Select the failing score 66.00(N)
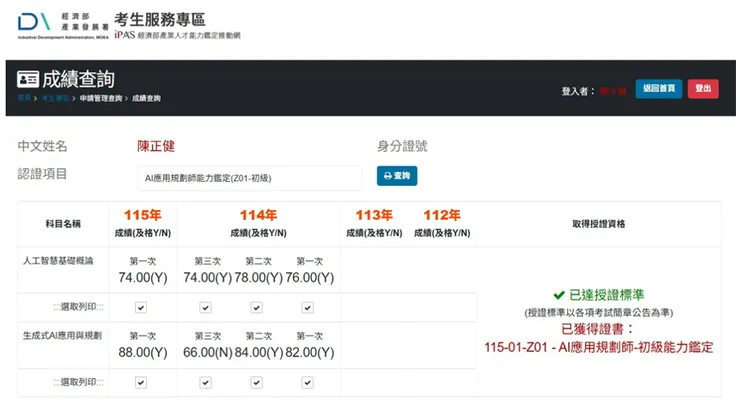This screenshot has height=417, width=740. click(x=208, y=352)
